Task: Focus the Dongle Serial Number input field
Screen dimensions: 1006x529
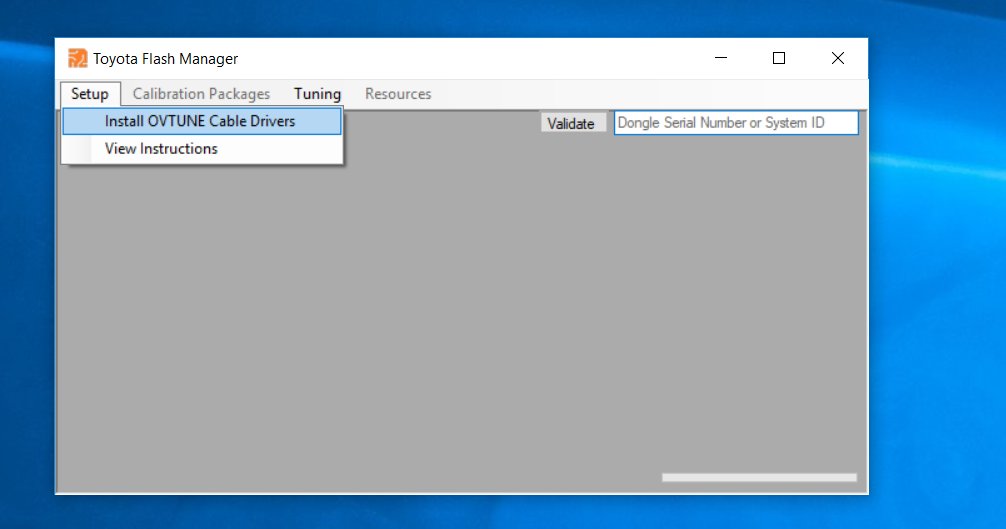Action: click(x=736, y=122)
